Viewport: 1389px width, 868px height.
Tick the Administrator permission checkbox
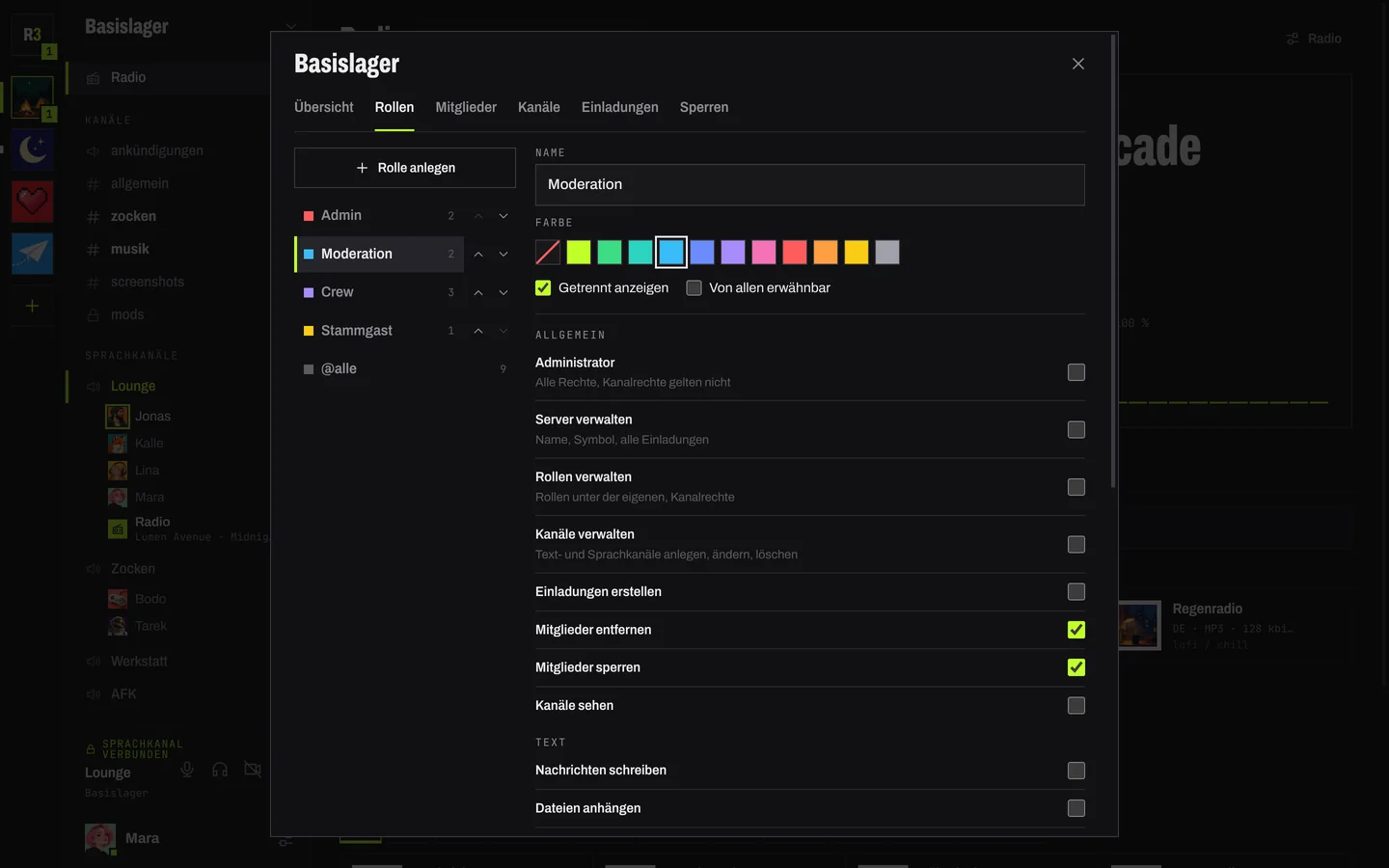click(1076, 372)
